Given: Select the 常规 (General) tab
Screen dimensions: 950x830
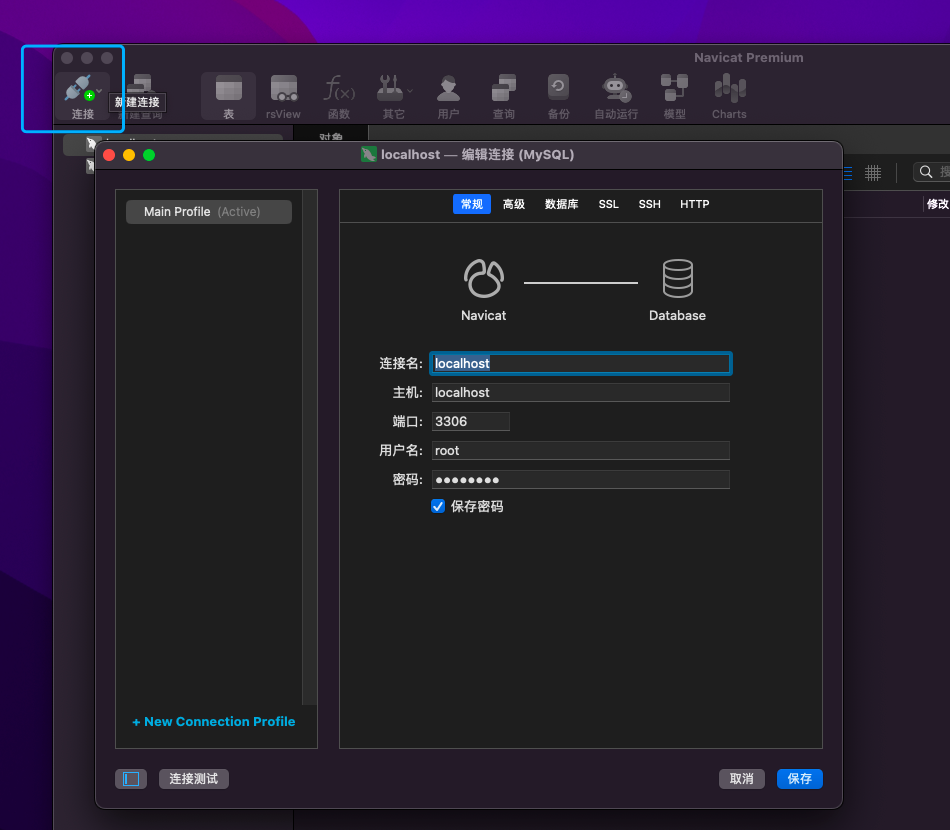Looking at the screenshot, I should click(472, 204).
